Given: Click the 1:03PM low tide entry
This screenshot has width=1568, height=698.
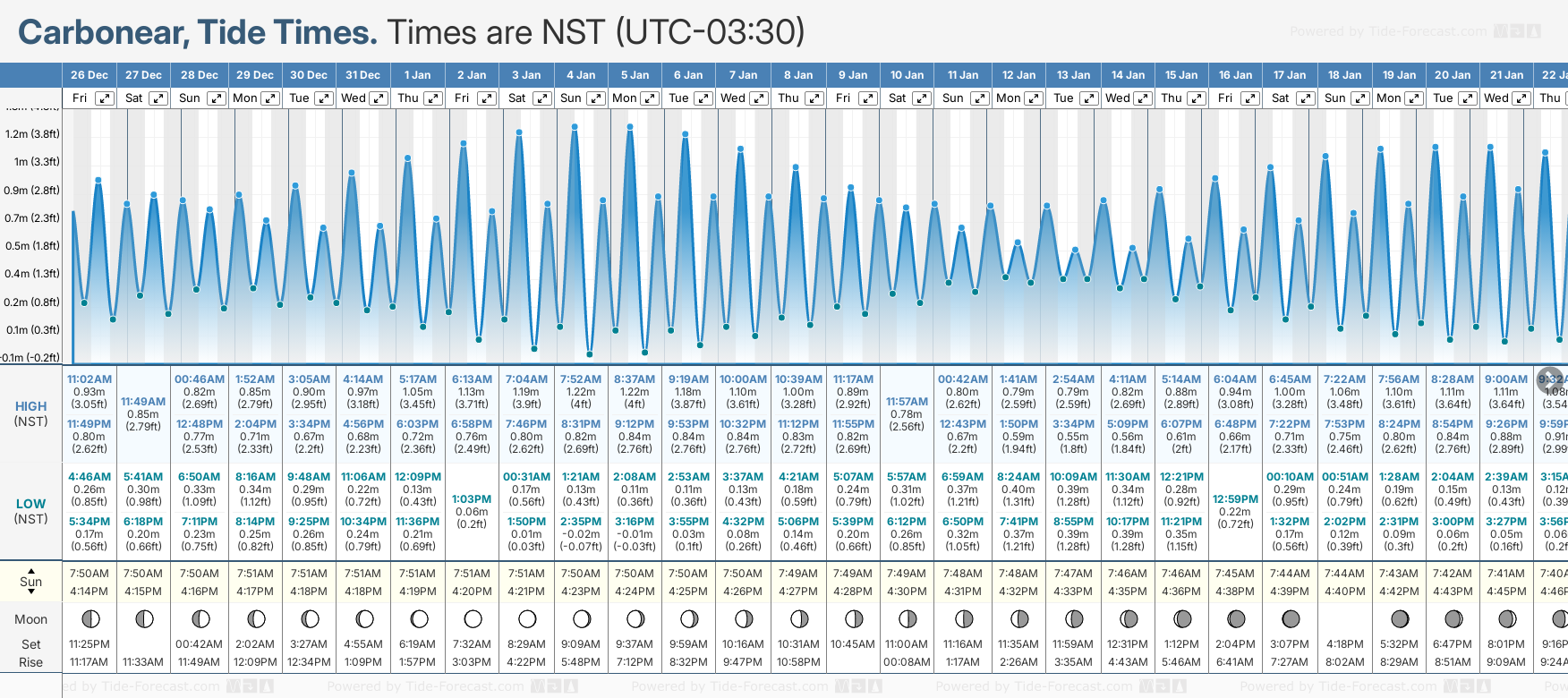Looking at the screenshot, I should click(472, 499).
